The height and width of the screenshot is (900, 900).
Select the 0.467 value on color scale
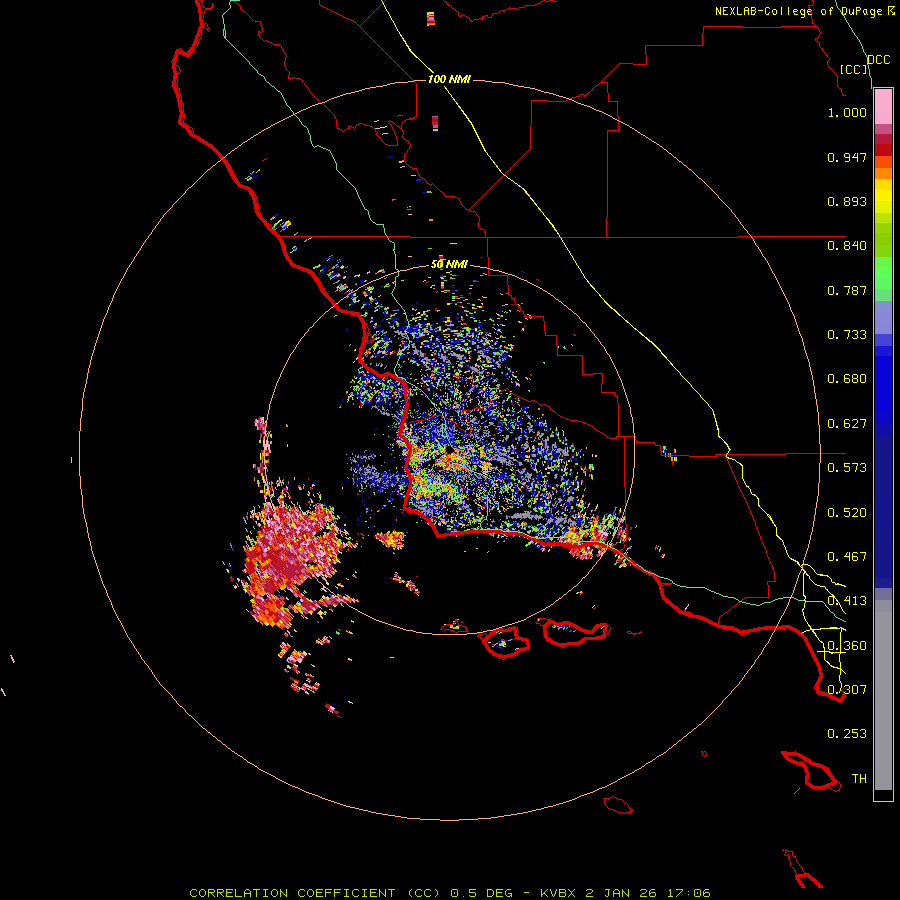[x=847, y=557]
